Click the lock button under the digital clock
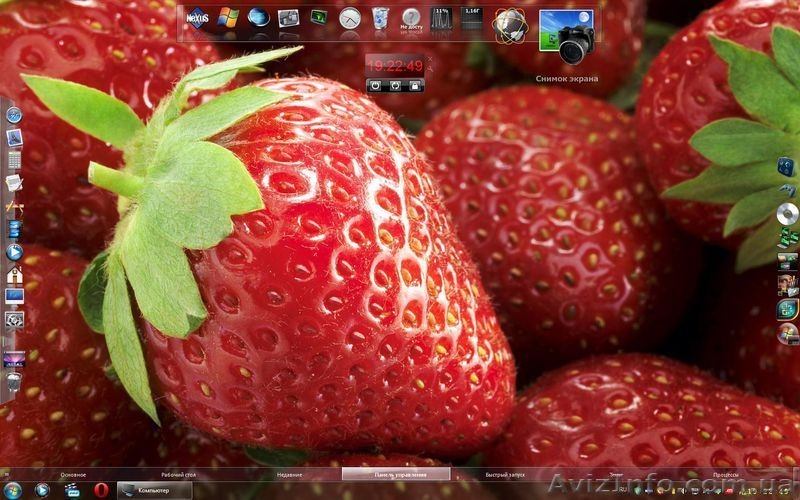800x500 pixels. point(414,86)
